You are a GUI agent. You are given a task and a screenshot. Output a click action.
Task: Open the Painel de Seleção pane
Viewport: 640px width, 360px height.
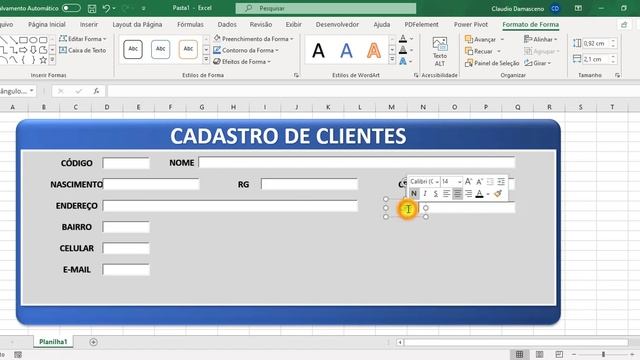492,63
